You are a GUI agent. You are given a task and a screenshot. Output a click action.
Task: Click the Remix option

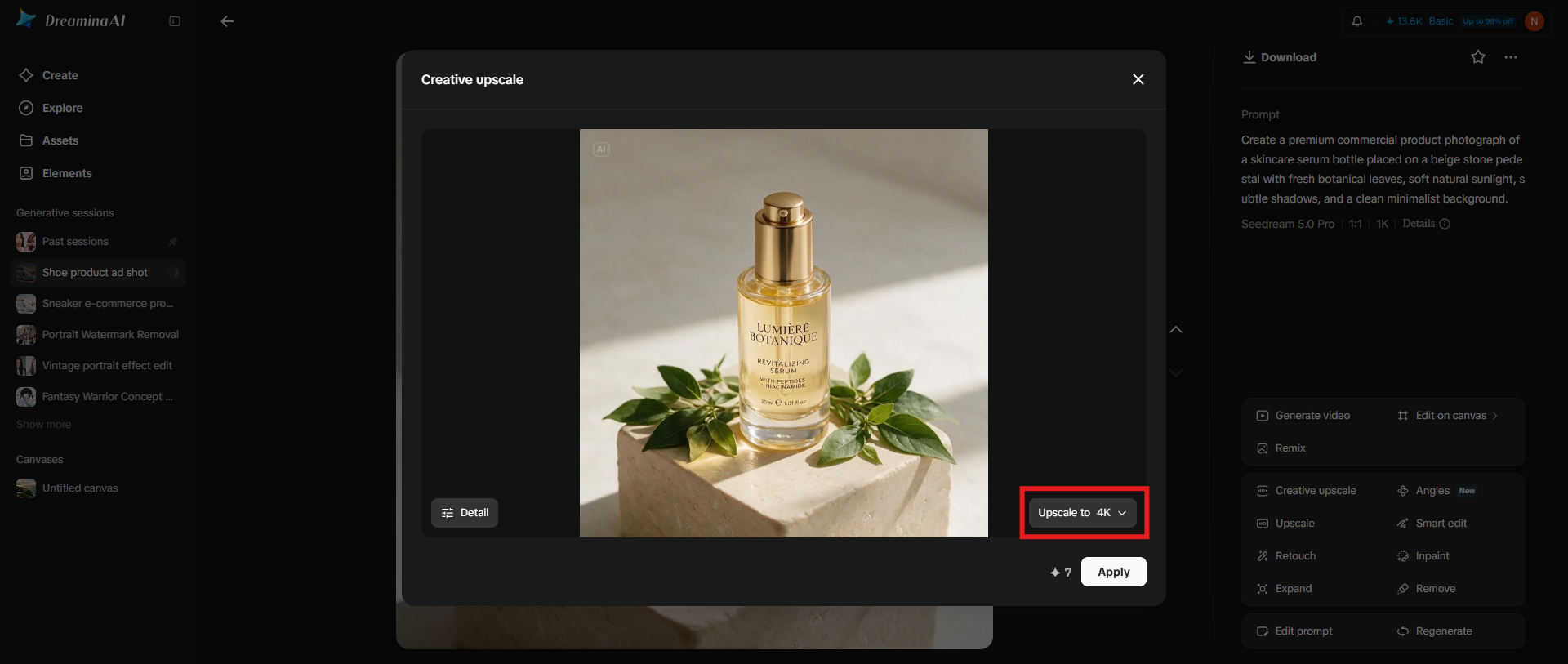tap(1281, 448)
